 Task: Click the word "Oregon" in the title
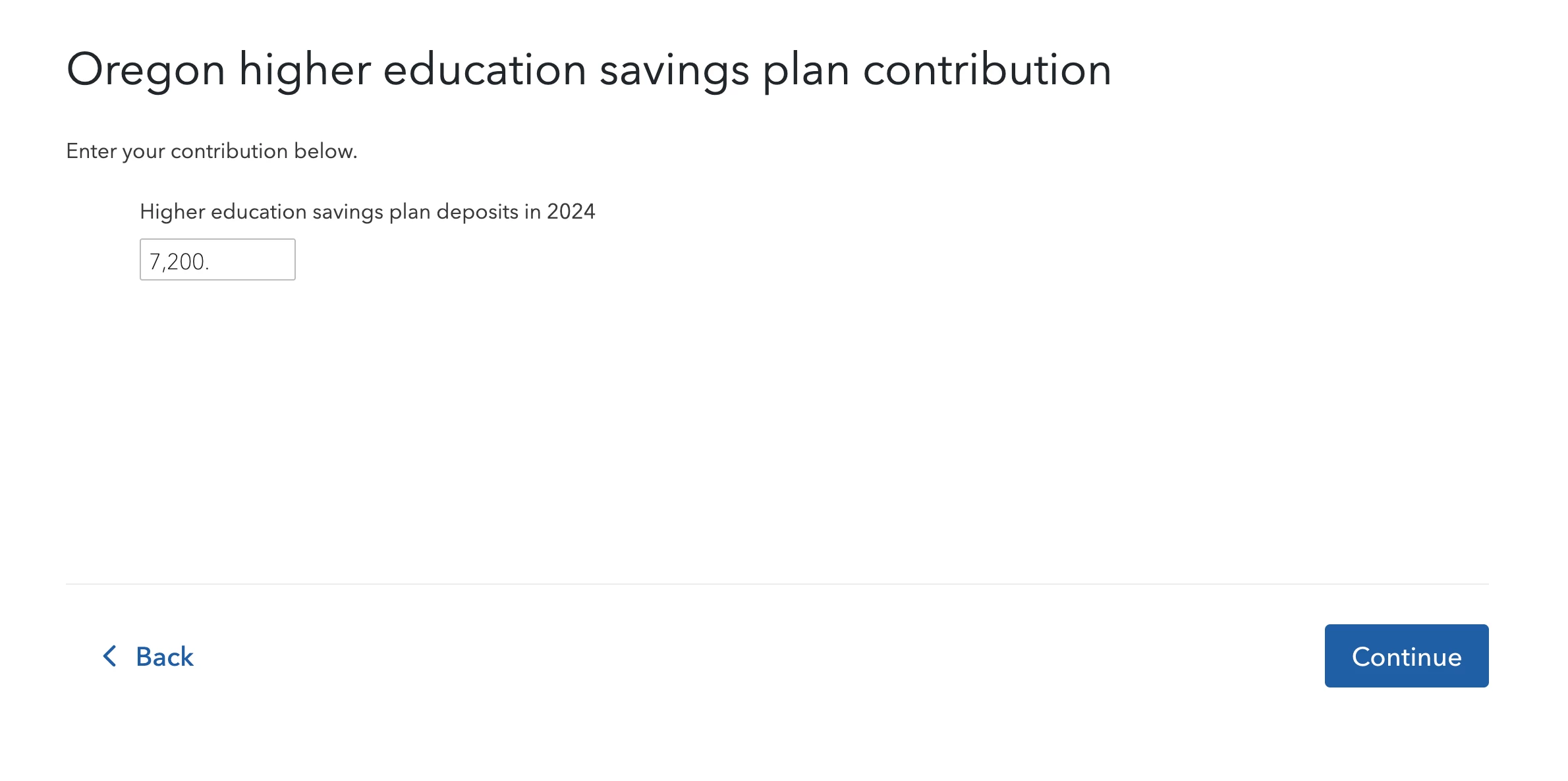tap(146, 71)
